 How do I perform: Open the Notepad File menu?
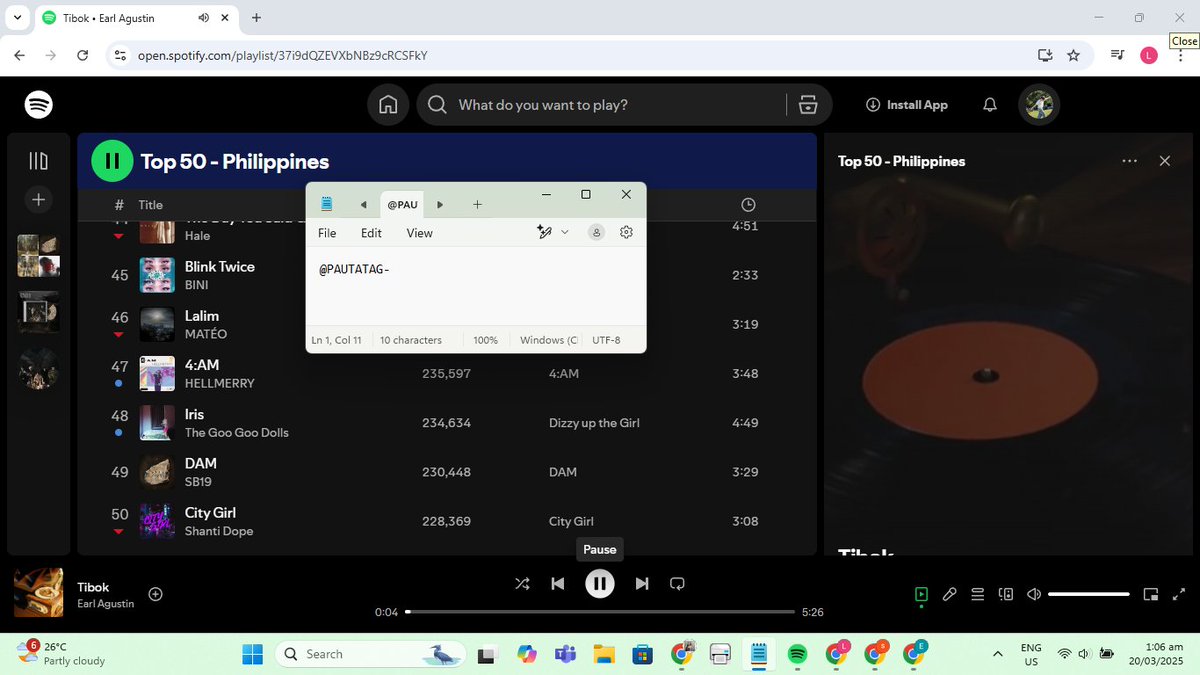pos(327,233)
